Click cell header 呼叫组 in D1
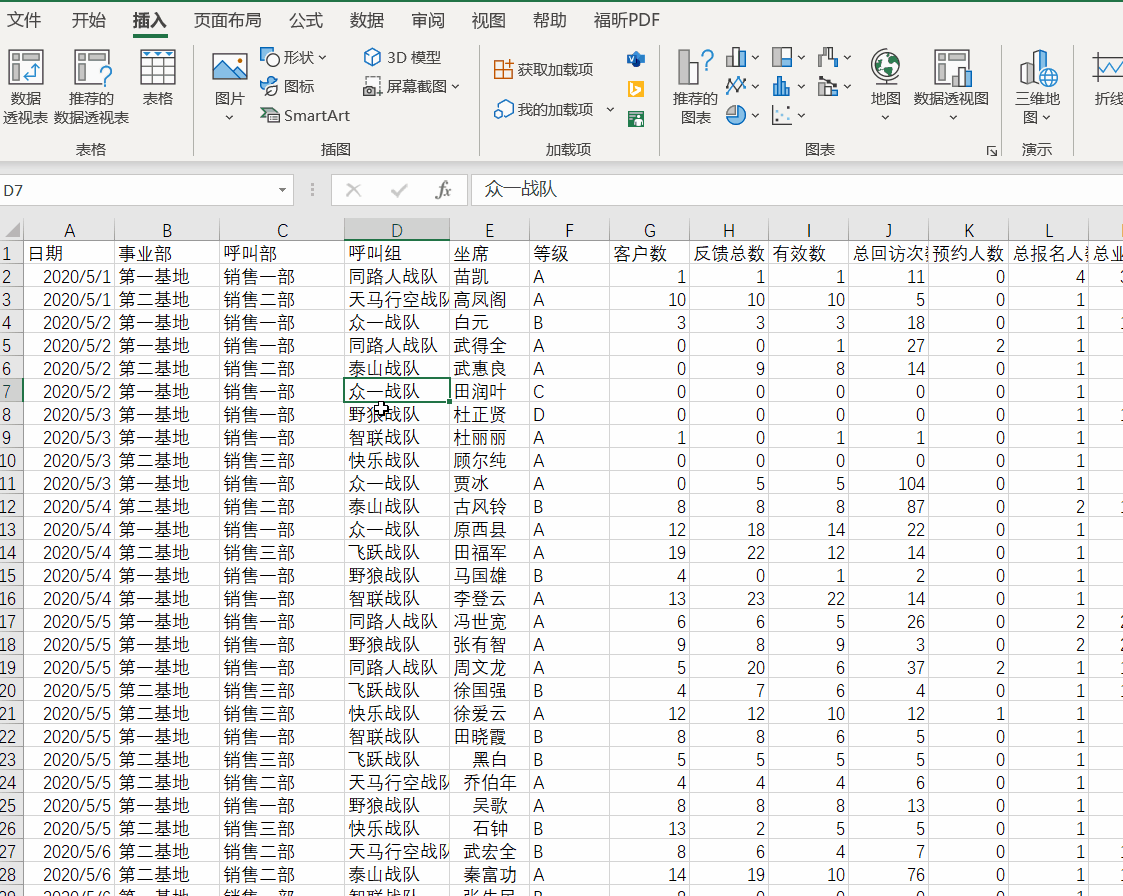1123x896 pixels. [397, 254]
